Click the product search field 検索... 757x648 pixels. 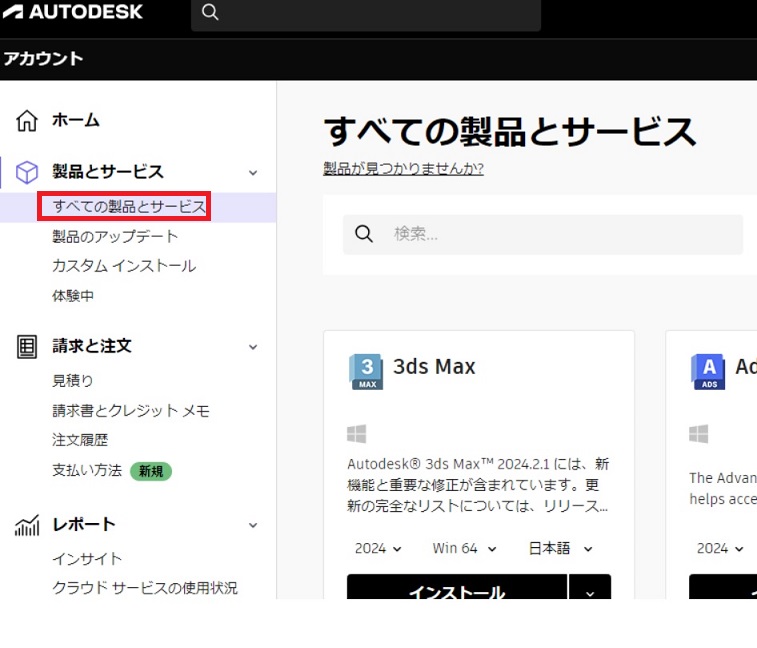coord(543,234)
